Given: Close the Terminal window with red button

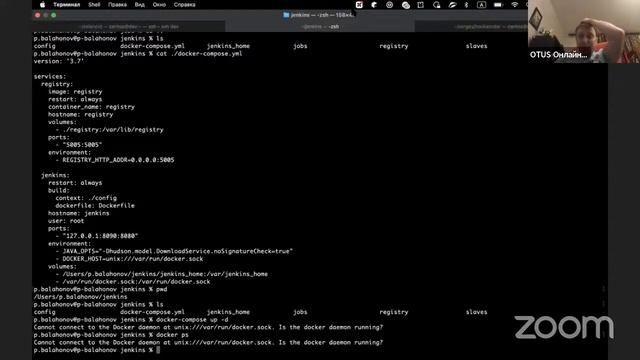Looking at the screenshot, I should [x=38, y=15].
